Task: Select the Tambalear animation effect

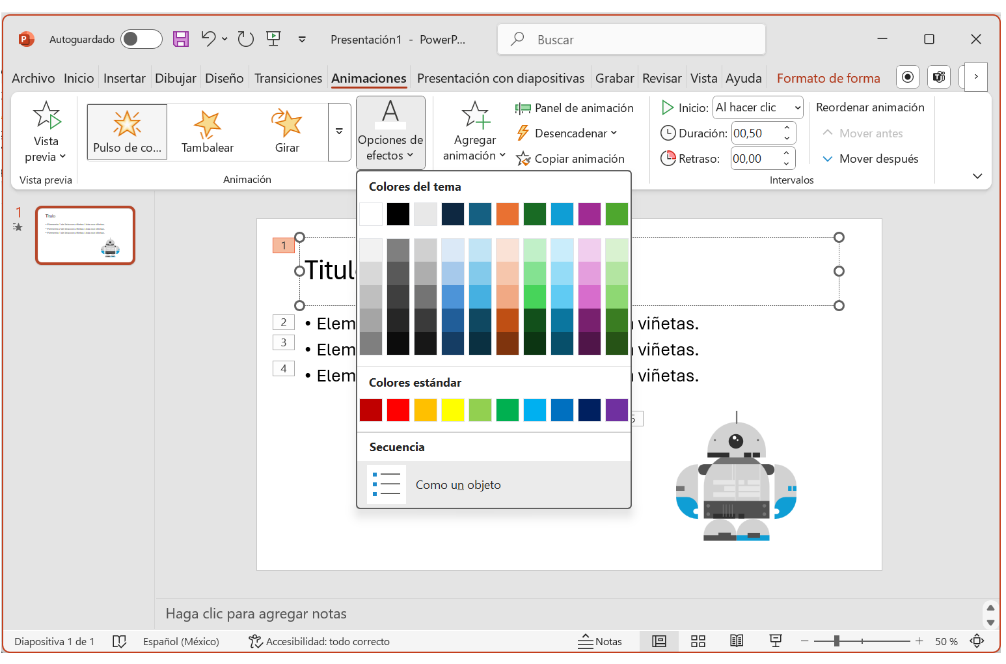Action: (x=207, y=131)
